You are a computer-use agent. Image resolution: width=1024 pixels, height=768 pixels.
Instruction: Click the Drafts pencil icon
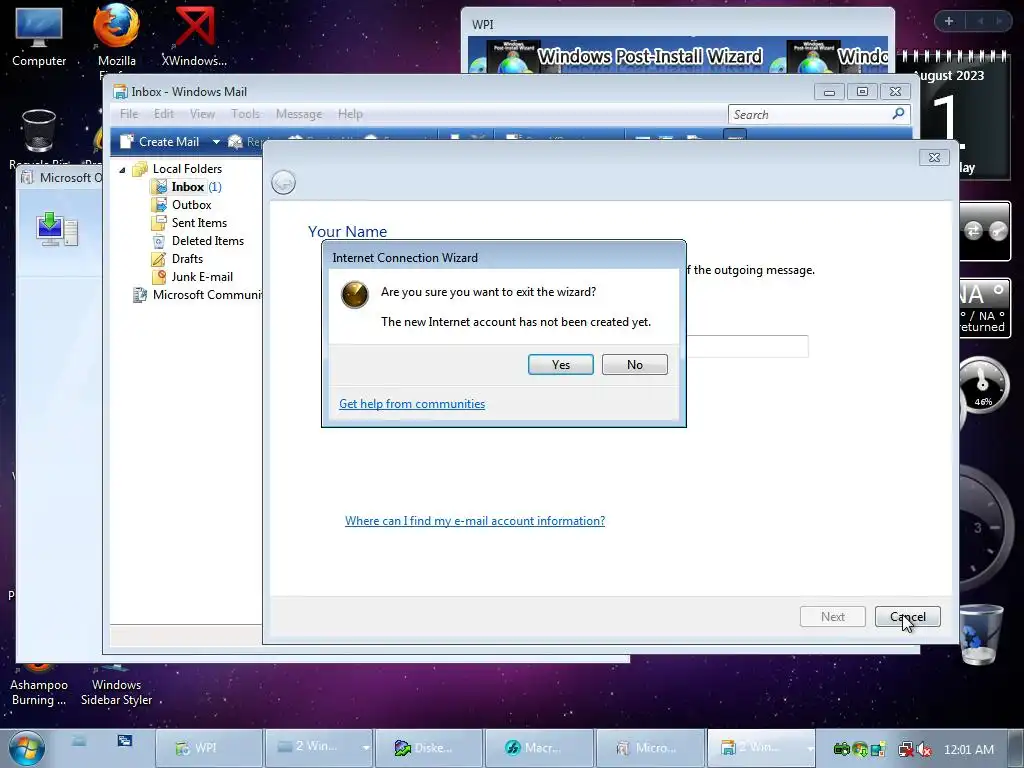point(159,259)
